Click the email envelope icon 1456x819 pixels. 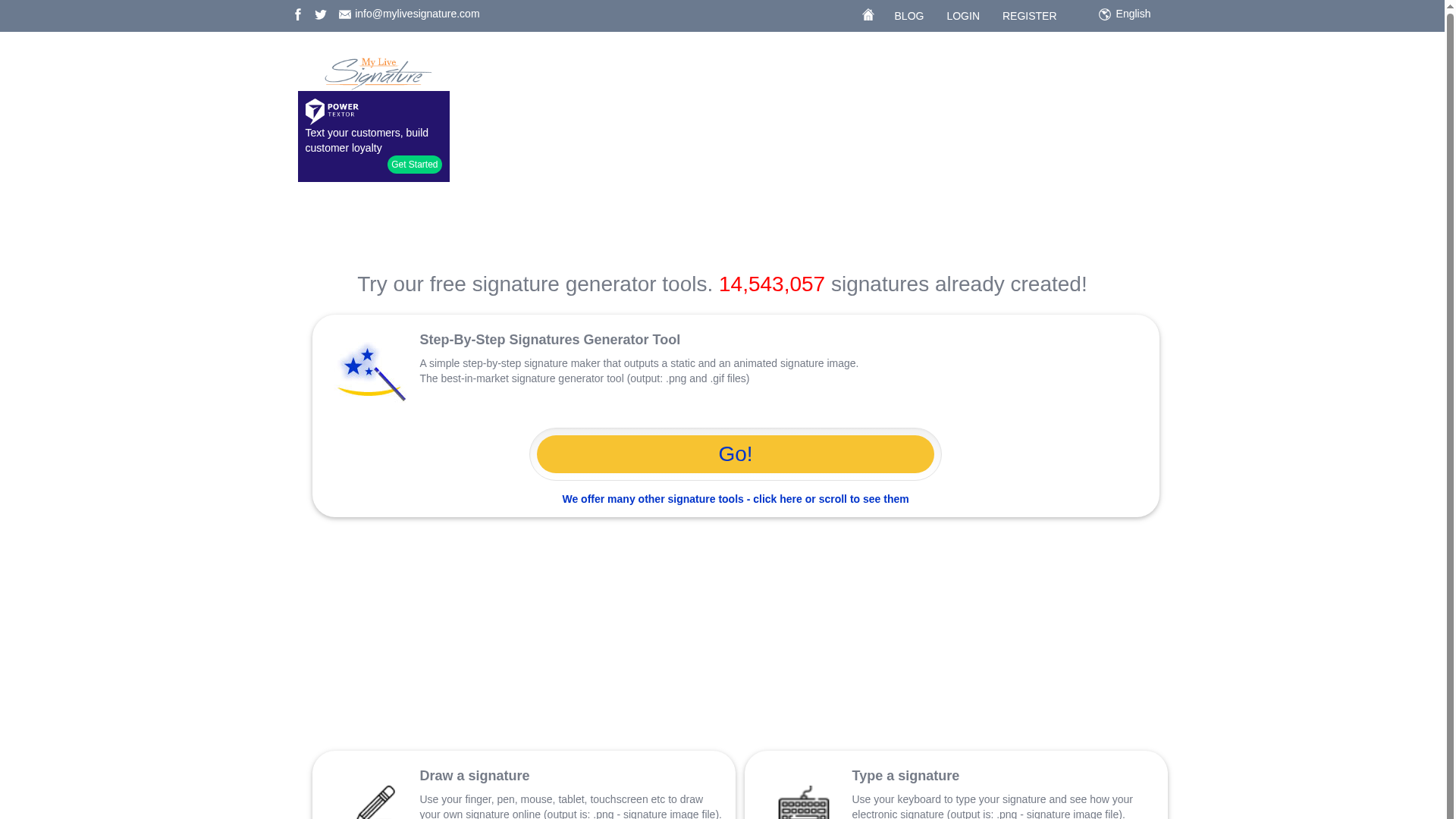click(x=345, y=14)
